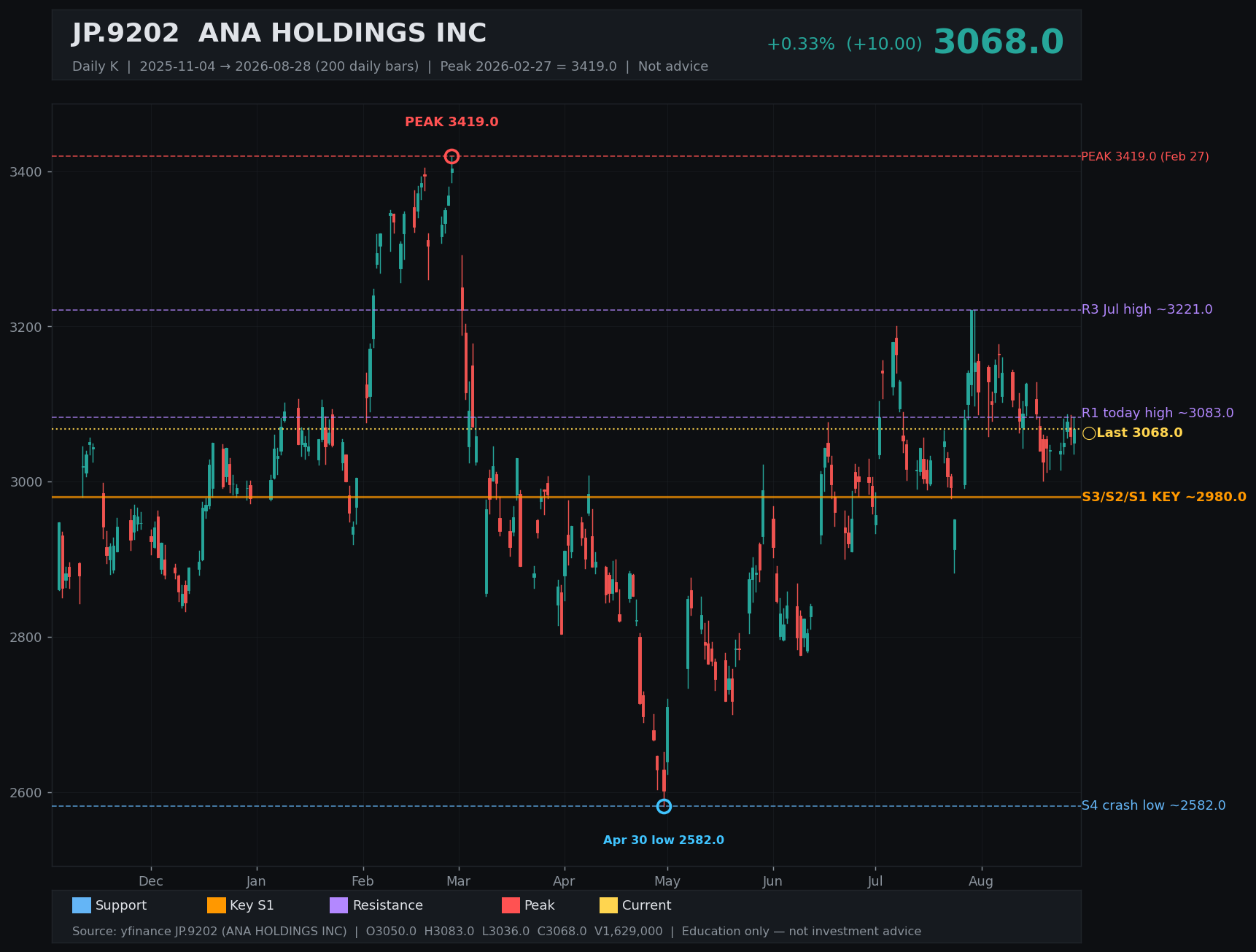Click the Dec x-axis month label
Viewport: 1256px width, 952px height.
(151, 881)
